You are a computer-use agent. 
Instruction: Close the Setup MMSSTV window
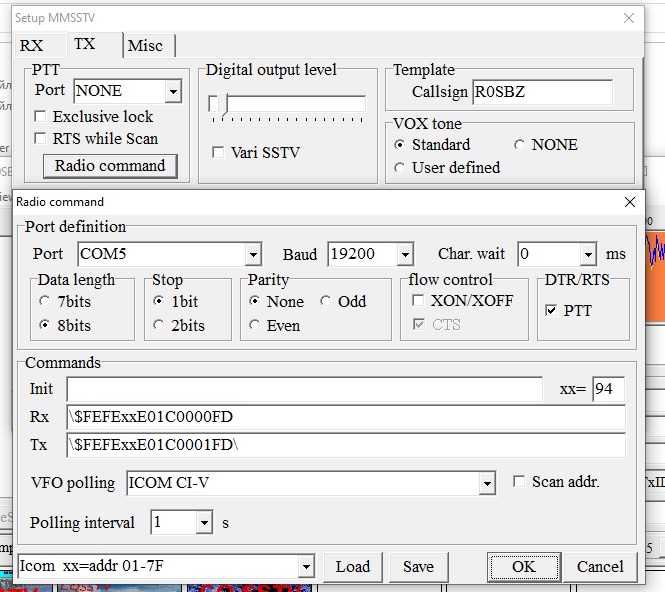[629, 18]
